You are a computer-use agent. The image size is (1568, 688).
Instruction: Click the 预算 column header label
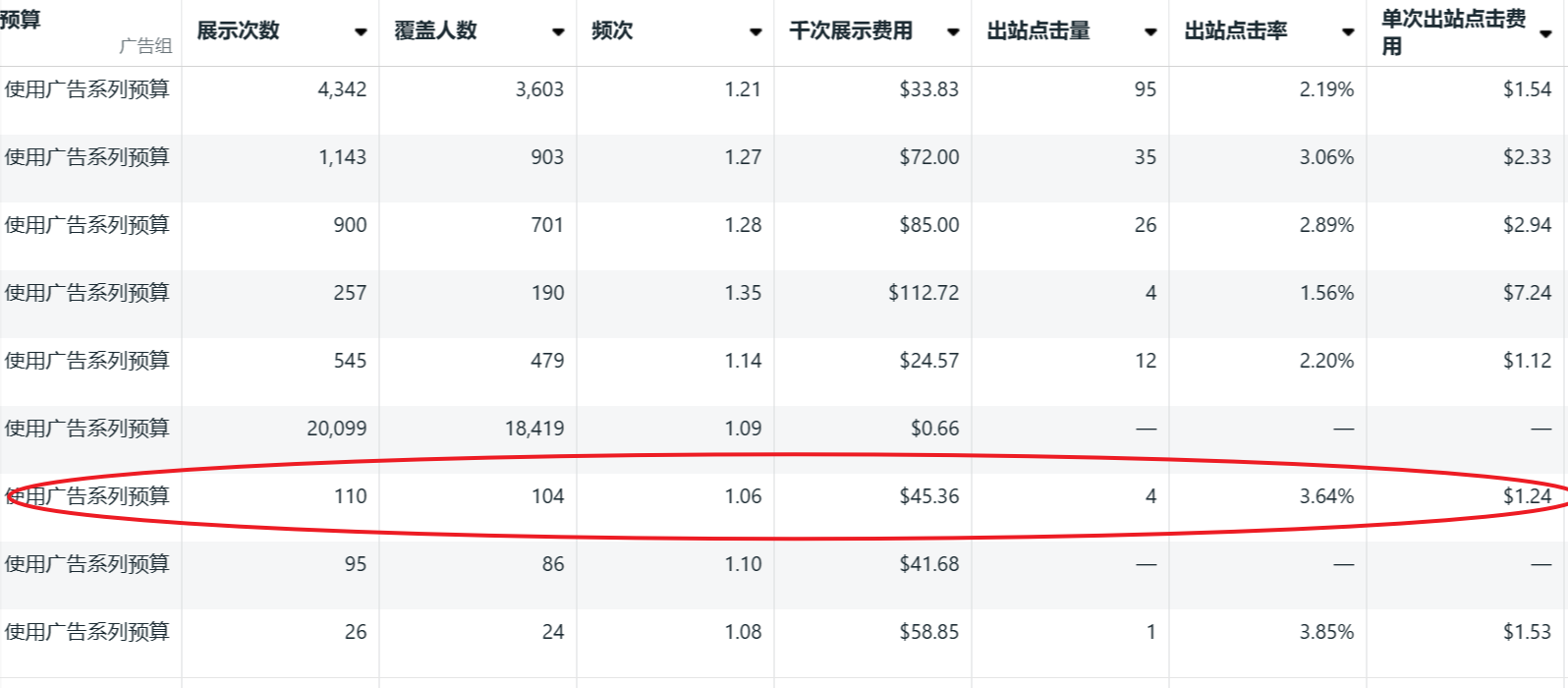20,20
